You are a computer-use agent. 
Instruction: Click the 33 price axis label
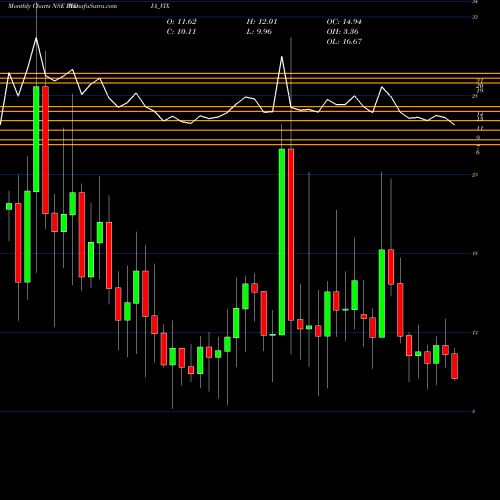coord(475,17)
